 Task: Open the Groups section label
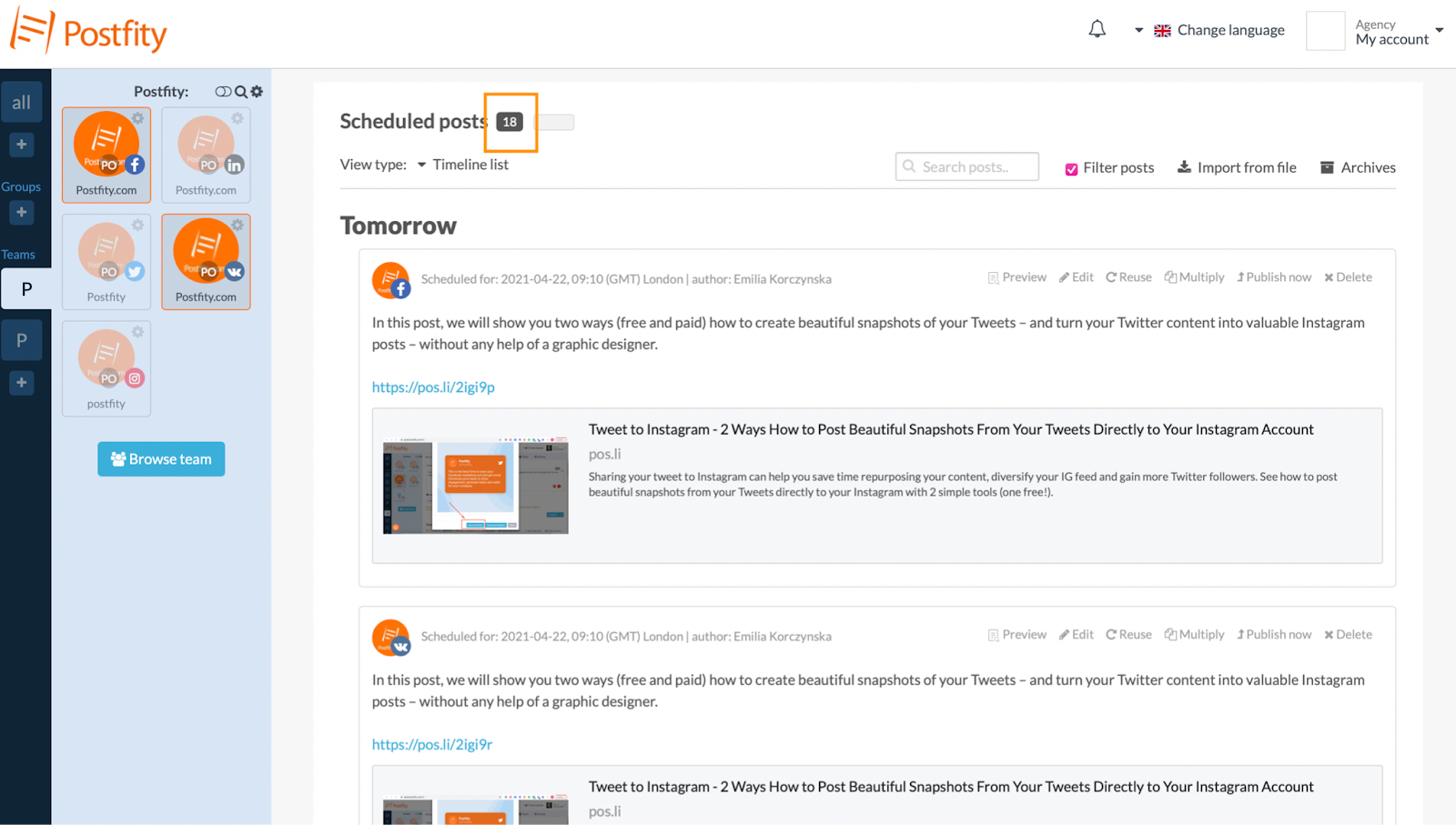coord(21,186)
